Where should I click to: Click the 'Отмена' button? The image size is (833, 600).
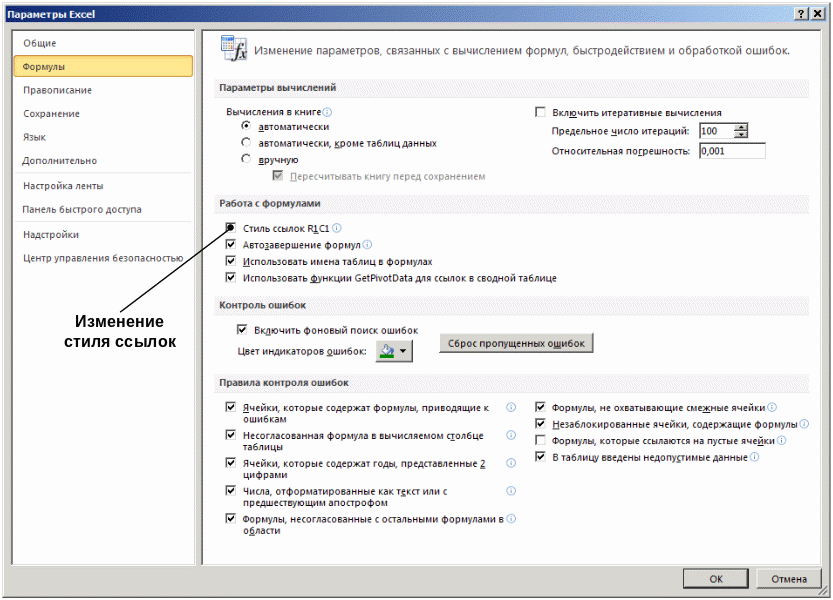pyautogui.click(x=788, y=579)
